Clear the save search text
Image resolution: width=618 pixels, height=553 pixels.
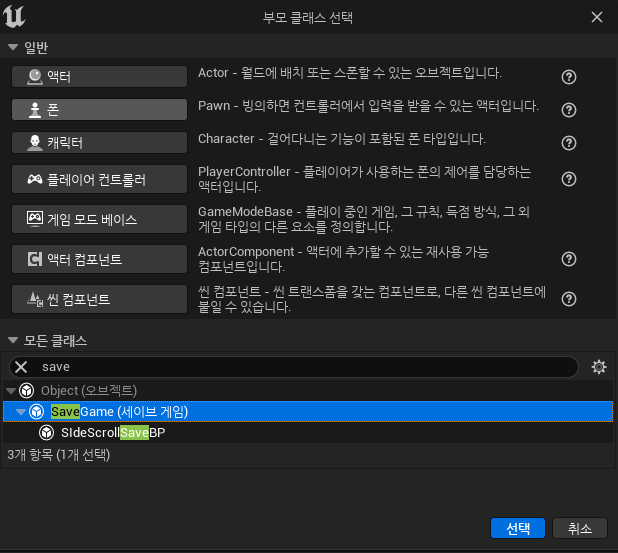[x=21, y=367]
